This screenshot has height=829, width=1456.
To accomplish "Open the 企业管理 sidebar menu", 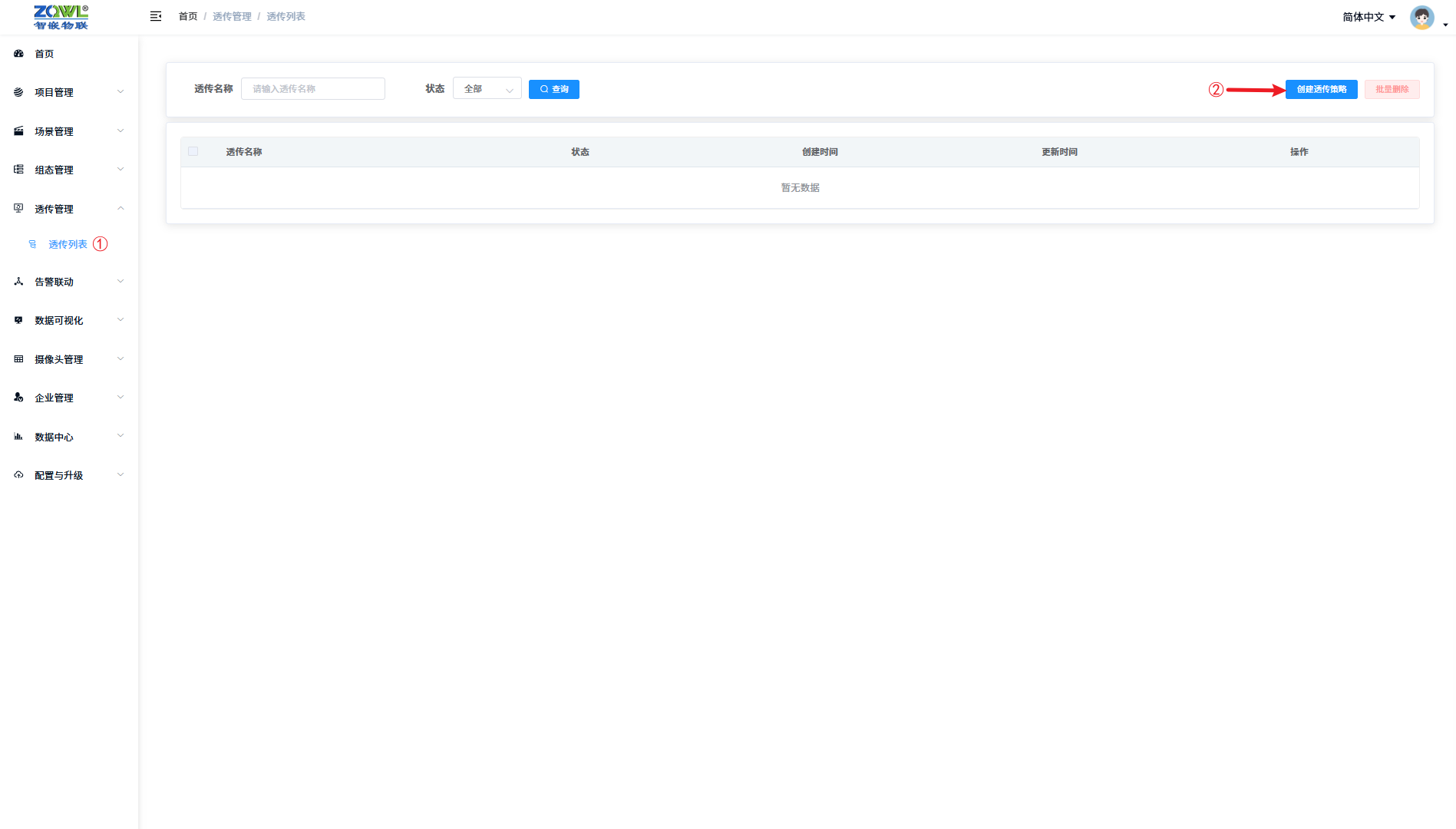I will [54, 398].
